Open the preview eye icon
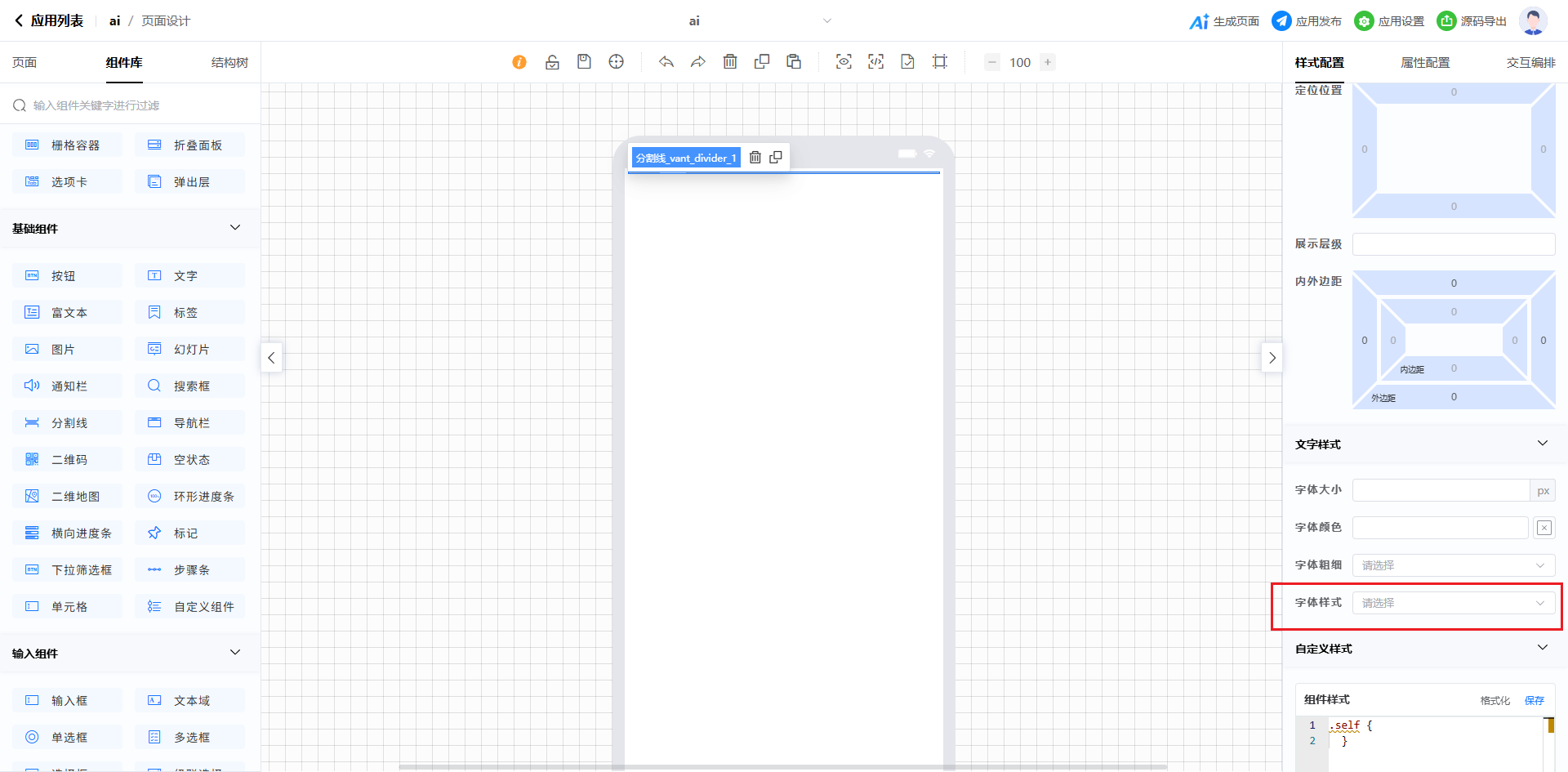 click(844, 62)
